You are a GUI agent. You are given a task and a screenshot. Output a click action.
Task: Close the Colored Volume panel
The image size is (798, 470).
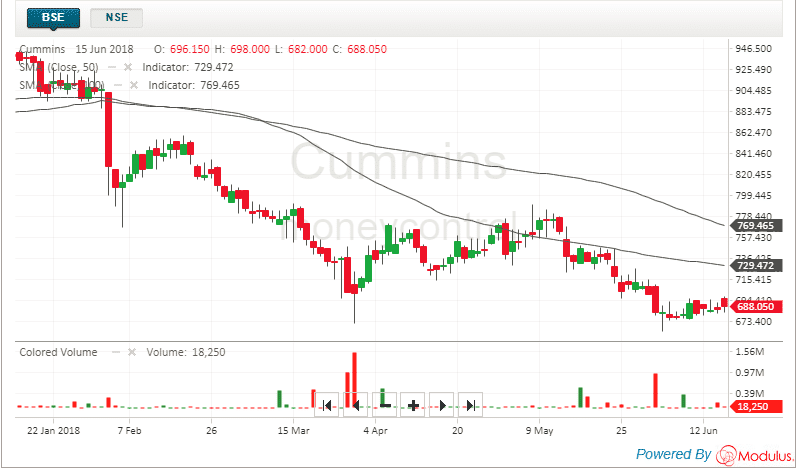coord(132,352)
